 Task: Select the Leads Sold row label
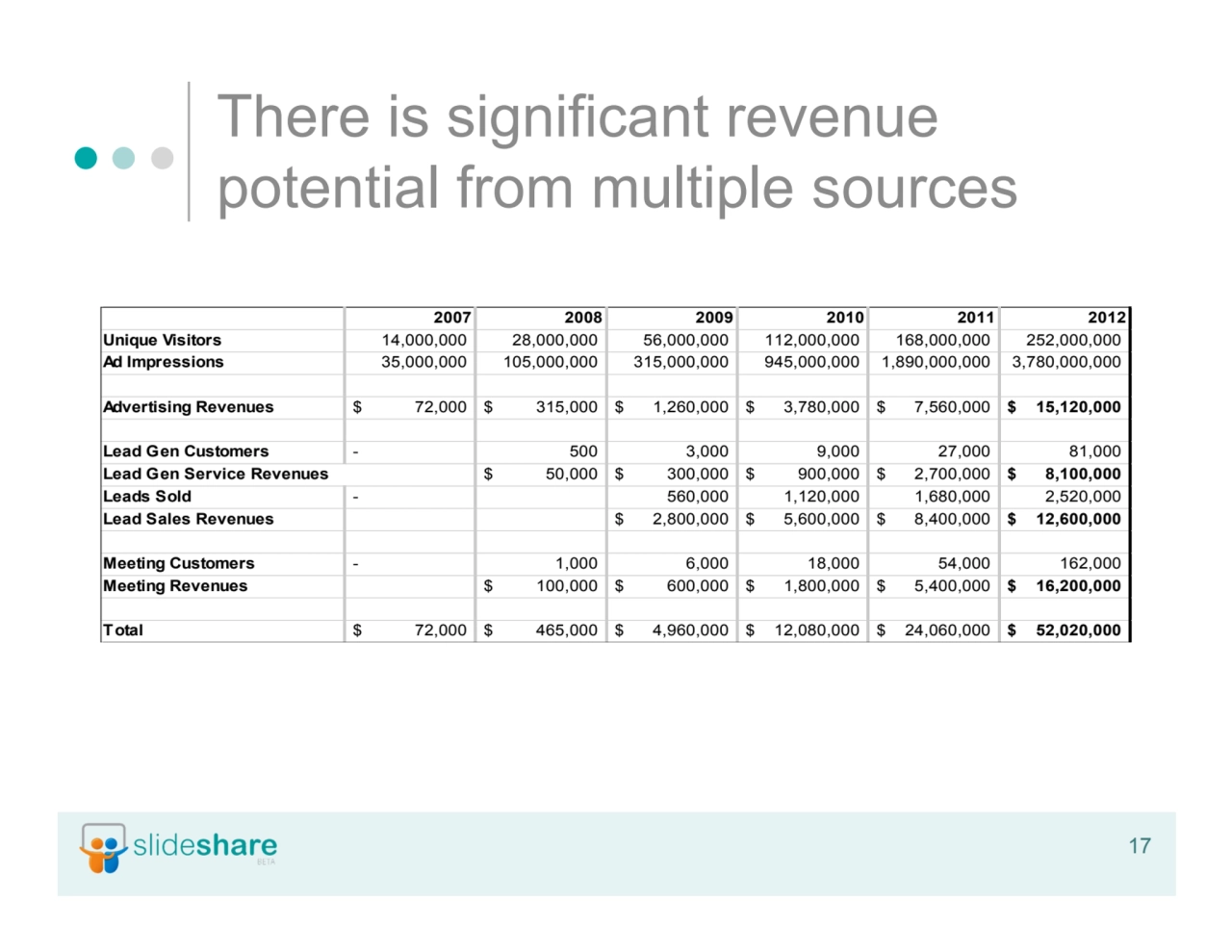pos(147,497)
